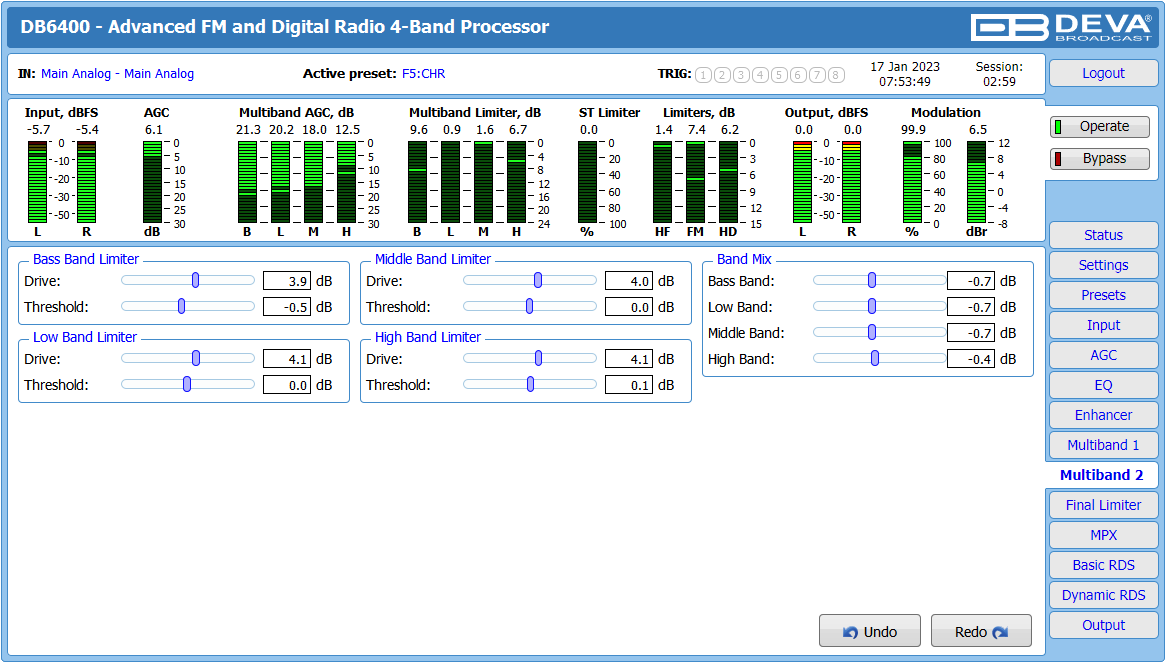Screen dimensions: 1166x663
Task: Click Low Band Limiter Drive slider handle
Action: point(196,358)
